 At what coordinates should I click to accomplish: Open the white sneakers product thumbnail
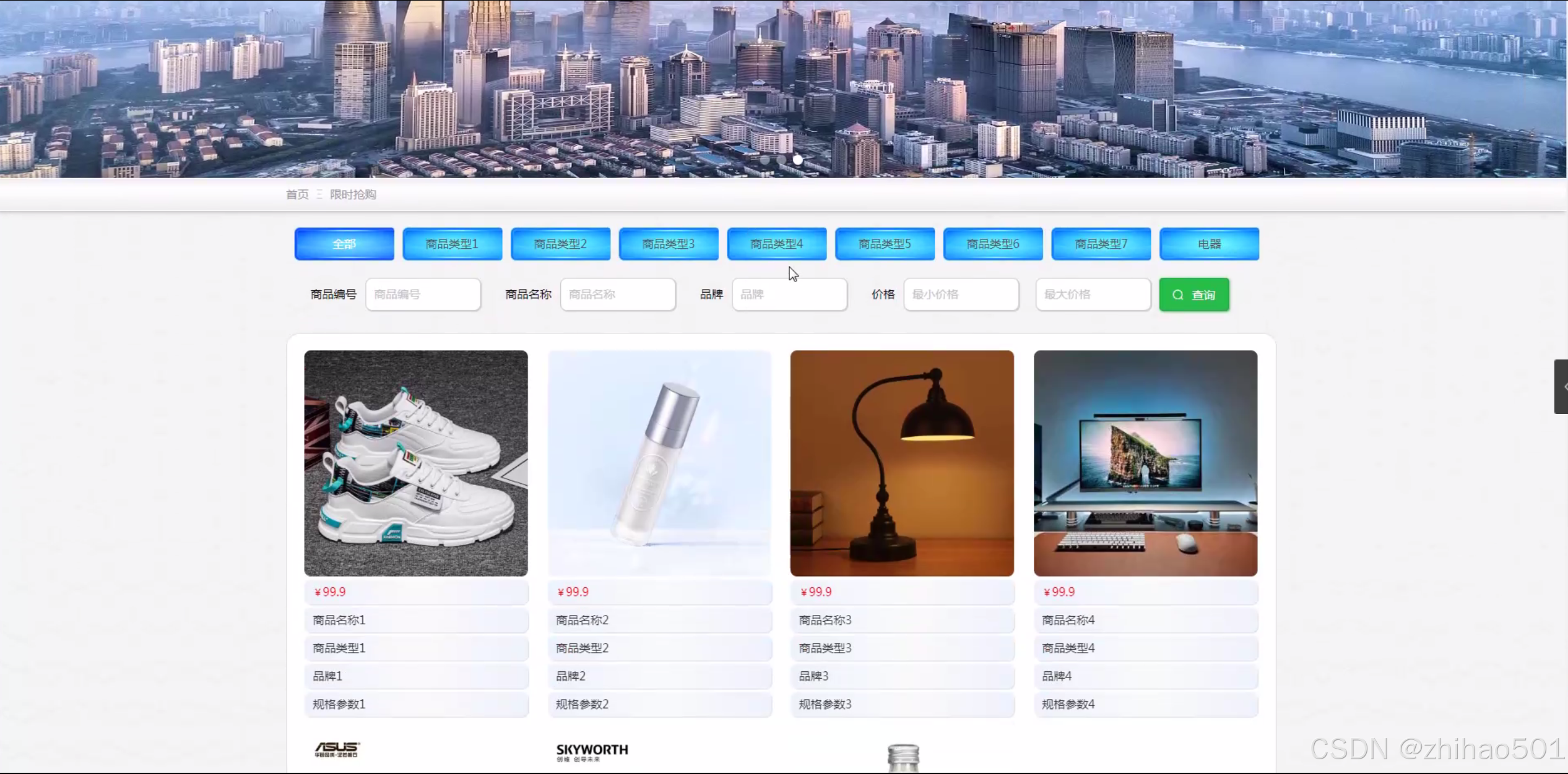point(416,463)
